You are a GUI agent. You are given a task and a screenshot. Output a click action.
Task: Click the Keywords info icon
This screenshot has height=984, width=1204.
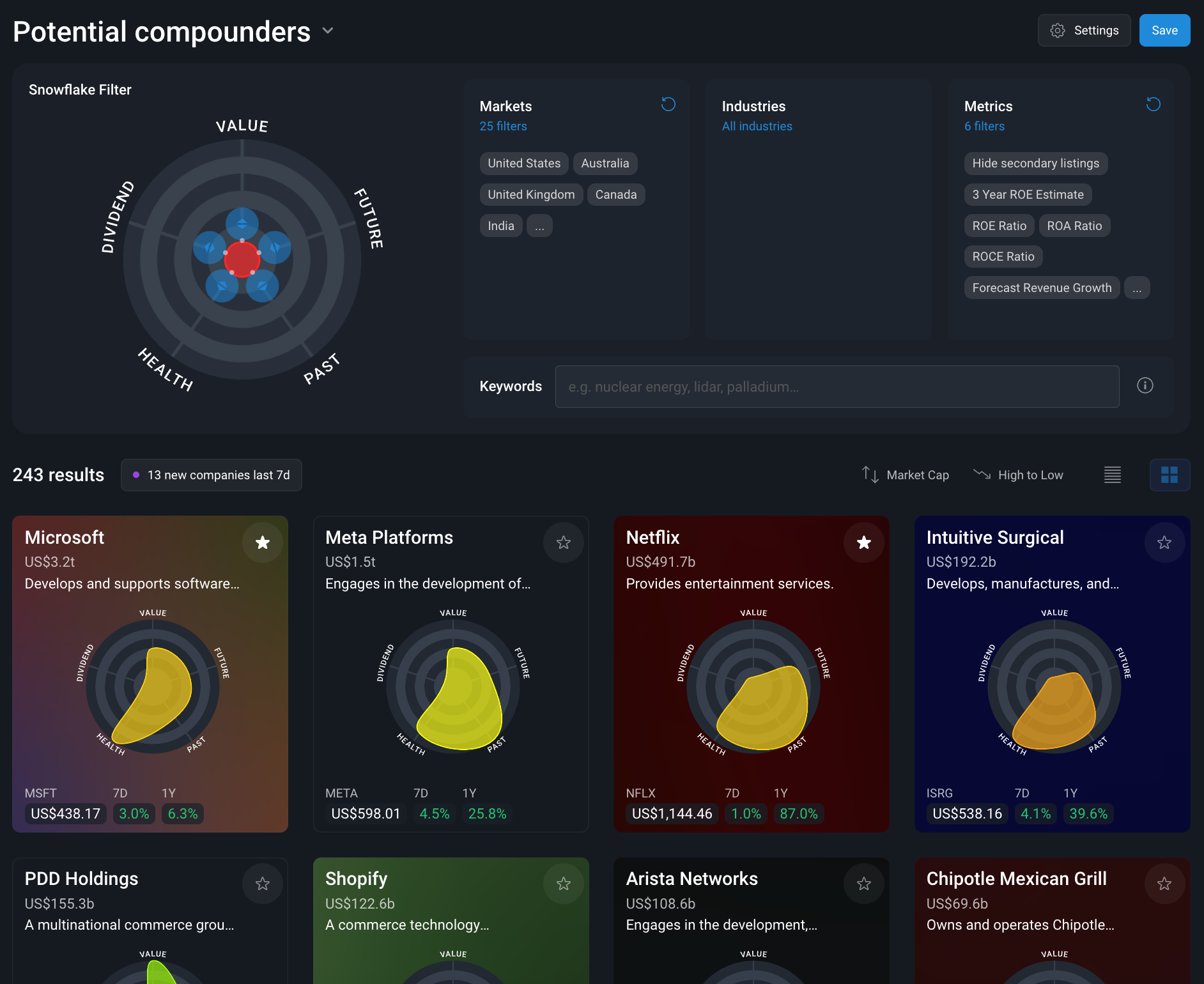tap(1145, 385)
